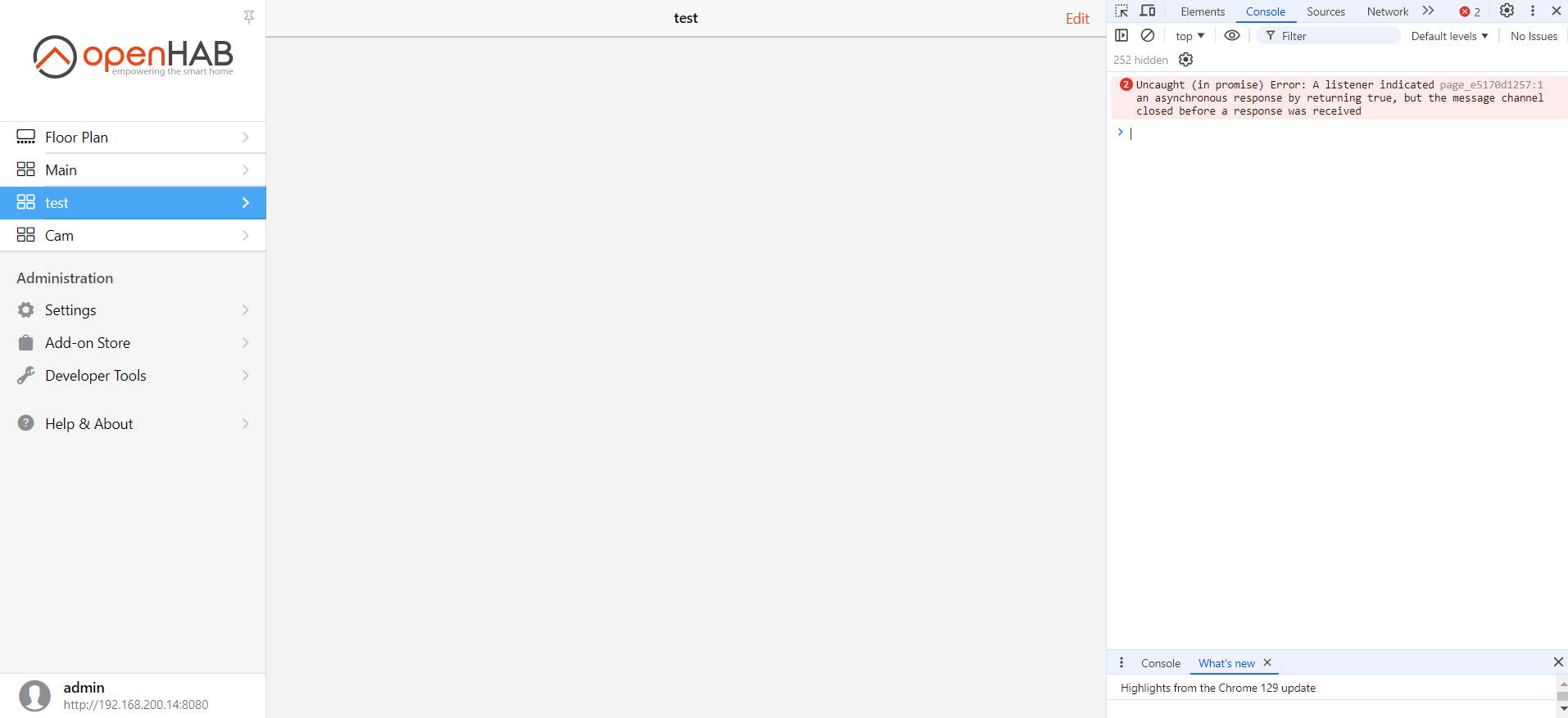
Task: Open the top JavaScript context dropdown
Action: pyautogui.click(x=1190, y=36)
